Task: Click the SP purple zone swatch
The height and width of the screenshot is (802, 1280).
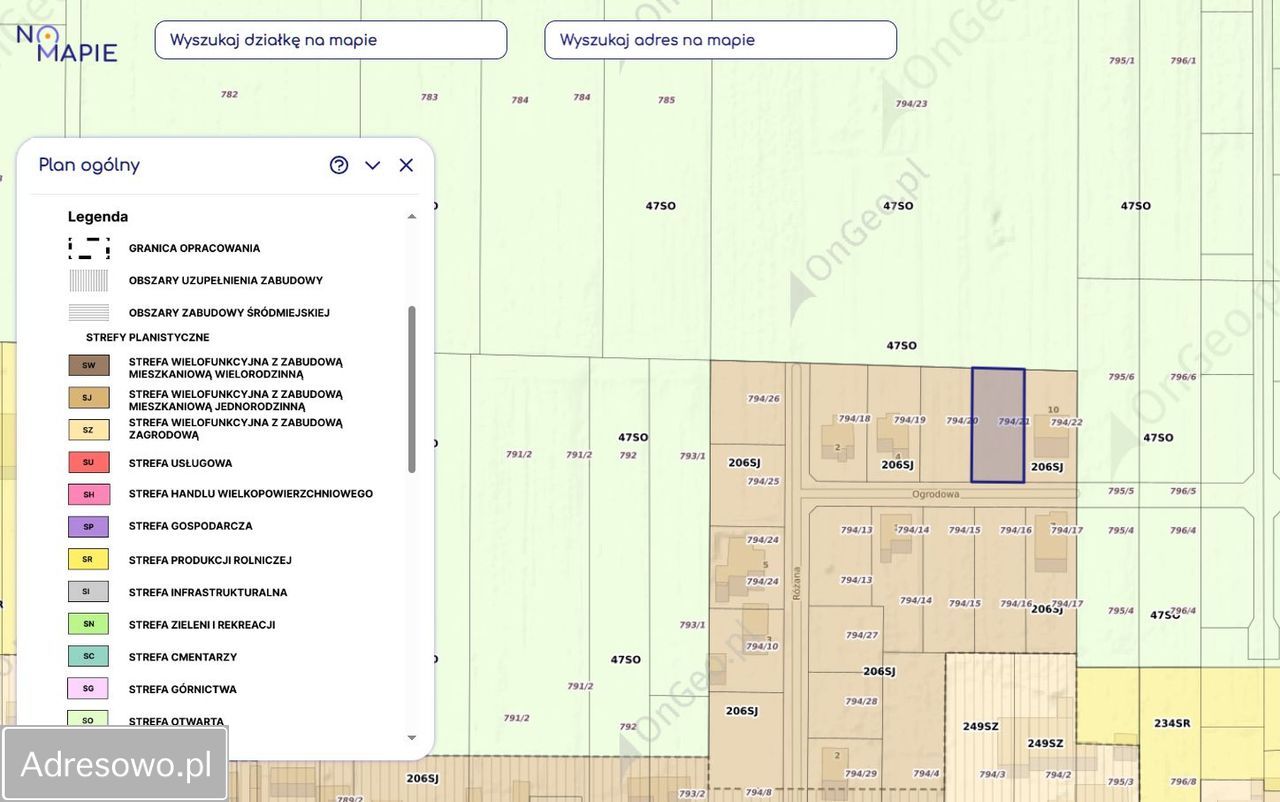Action: 89,526
